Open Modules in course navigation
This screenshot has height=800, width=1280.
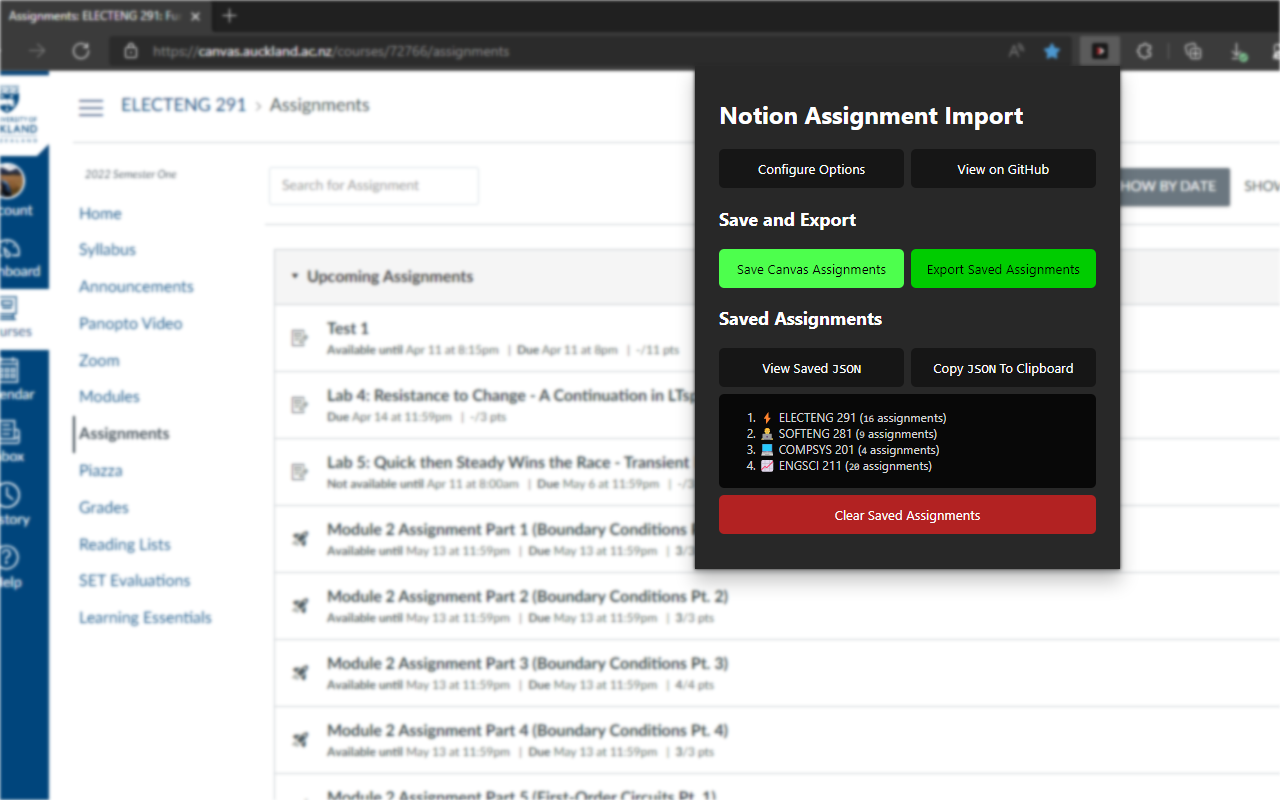click(109, 397)
